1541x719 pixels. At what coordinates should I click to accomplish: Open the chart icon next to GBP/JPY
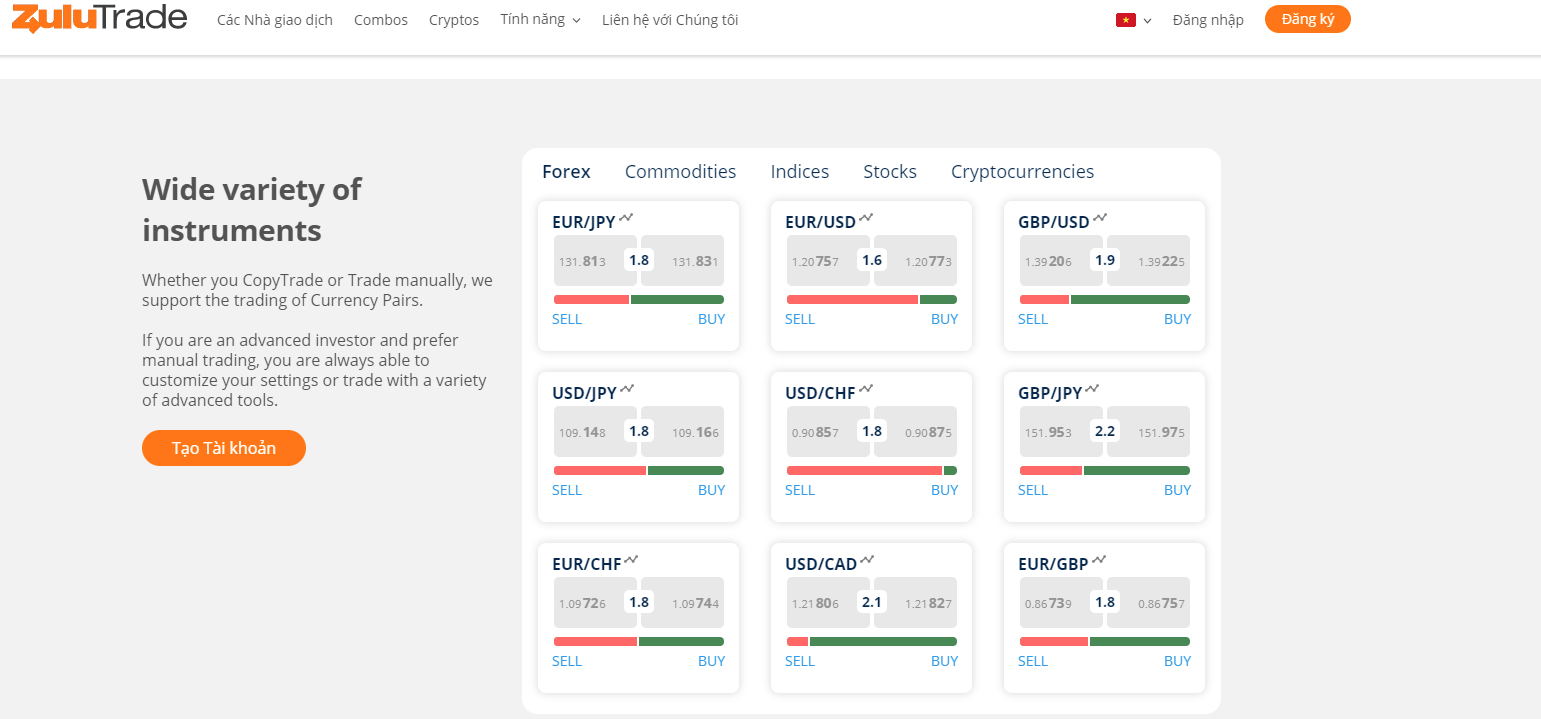(x=1093, y=388)
